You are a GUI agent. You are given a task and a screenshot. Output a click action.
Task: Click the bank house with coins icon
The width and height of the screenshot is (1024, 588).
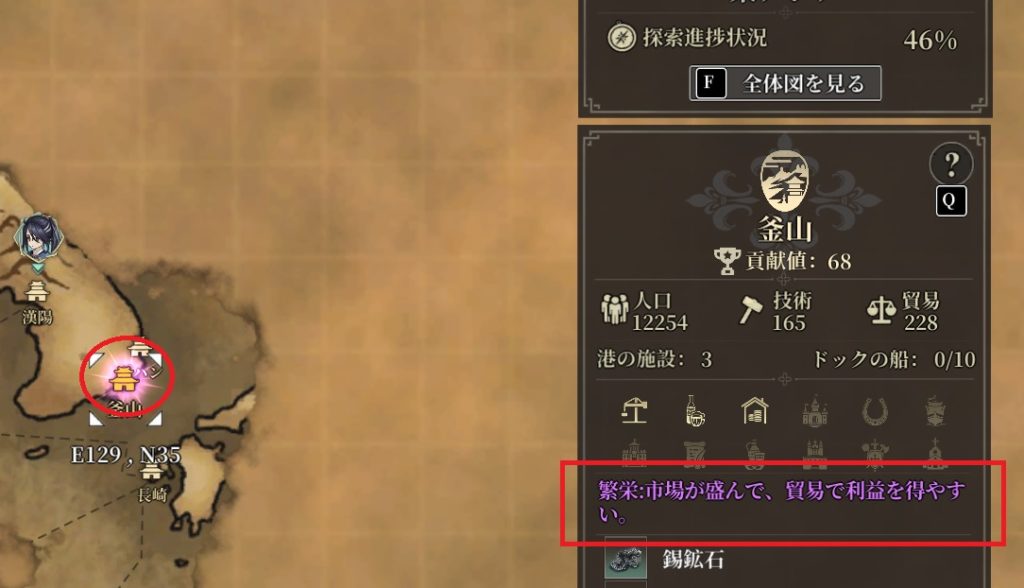point(755,412)
